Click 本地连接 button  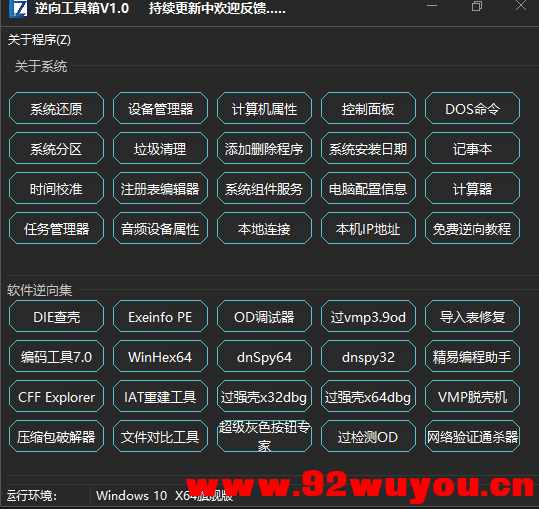pos(264,229)
